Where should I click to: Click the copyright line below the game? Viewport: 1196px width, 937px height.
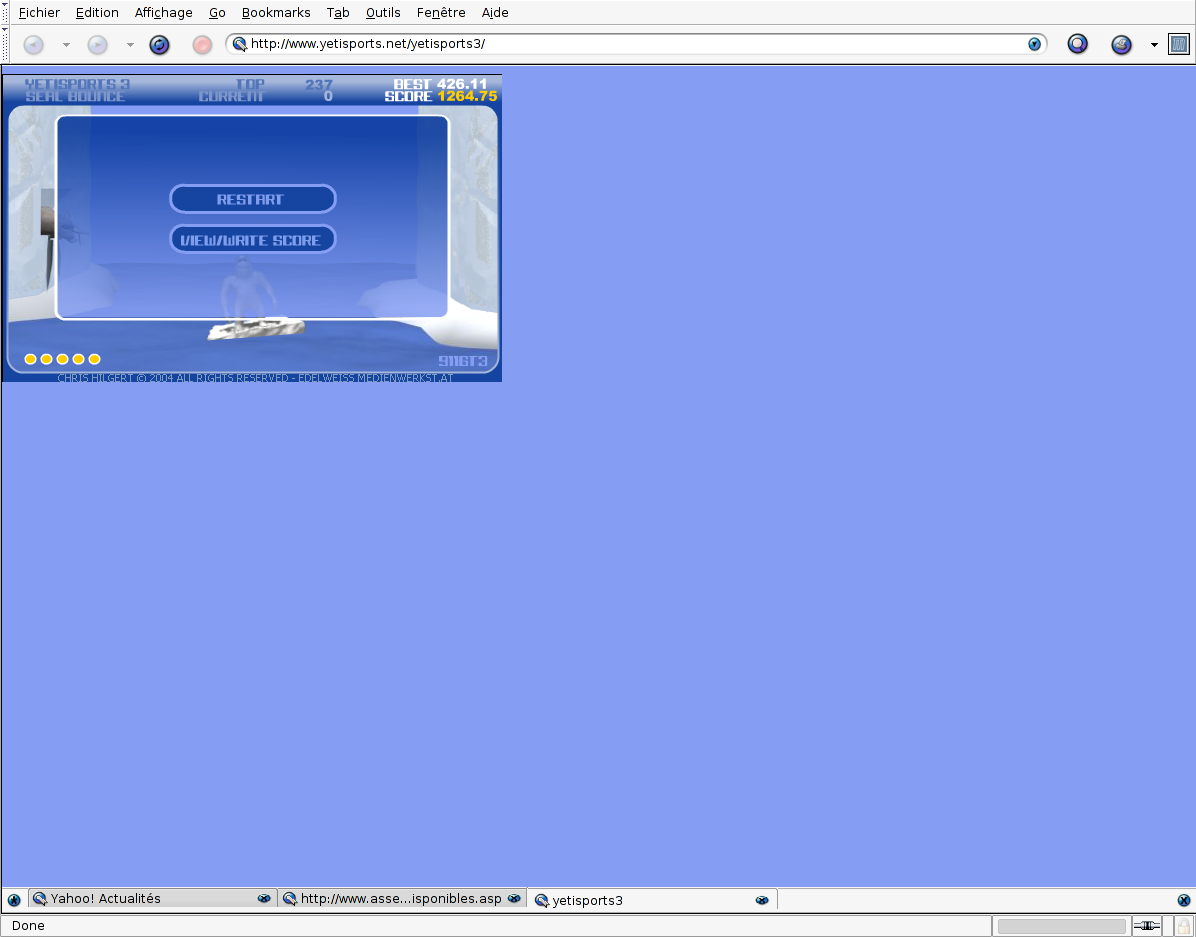click(256, 378)
